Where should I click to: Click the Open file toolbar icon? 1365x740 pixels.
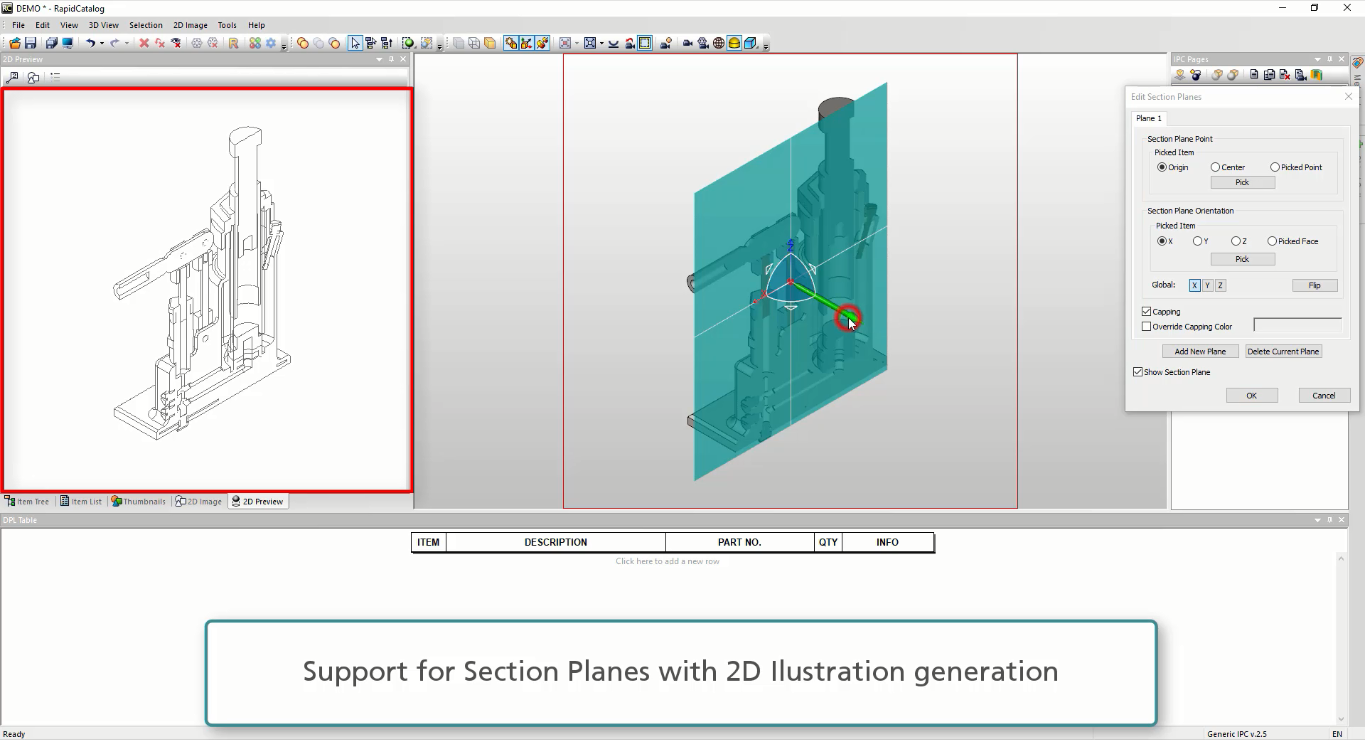point(15,43)
